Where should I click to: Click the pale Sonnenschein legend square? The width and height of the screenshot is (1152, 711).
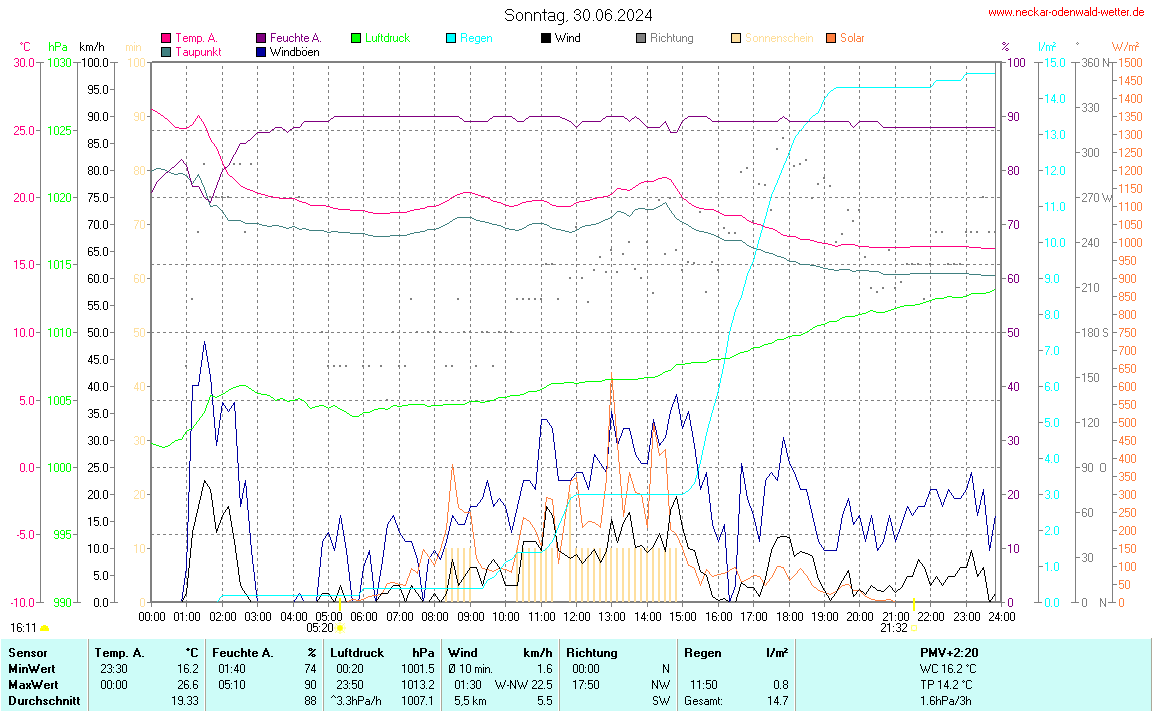(x=736, y=38)
